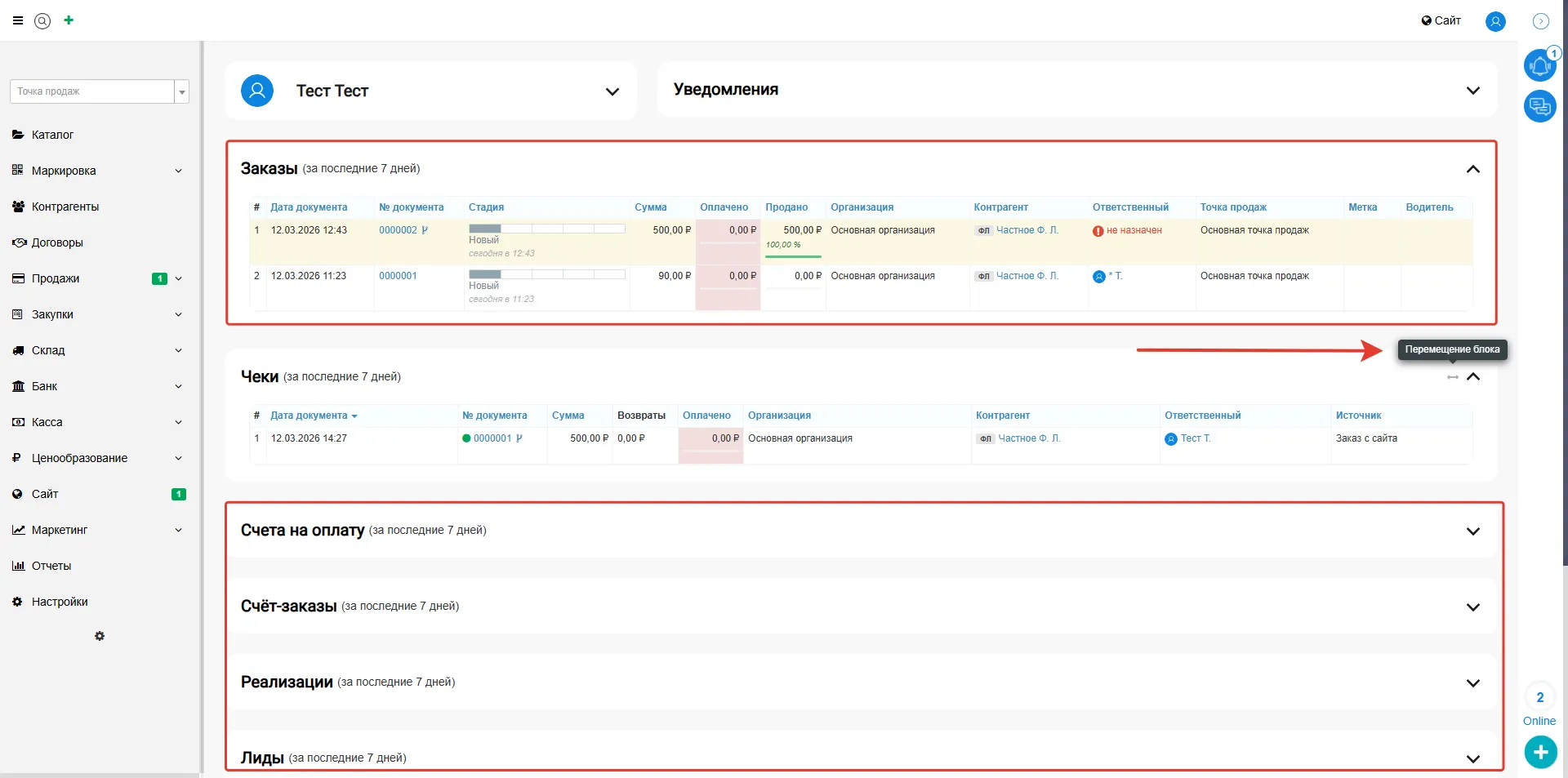Viewport: 1568px width, 778px height.
Task: Click the search icon in top bar
Action: click(x=42, y=21)
